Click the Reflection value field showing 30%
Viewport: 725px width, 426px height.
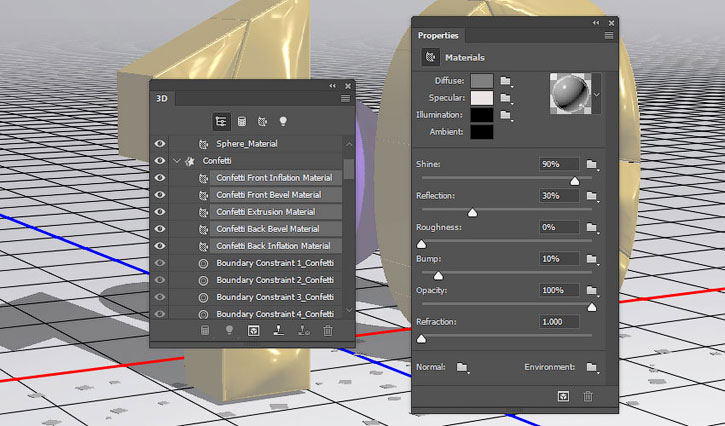559,196
